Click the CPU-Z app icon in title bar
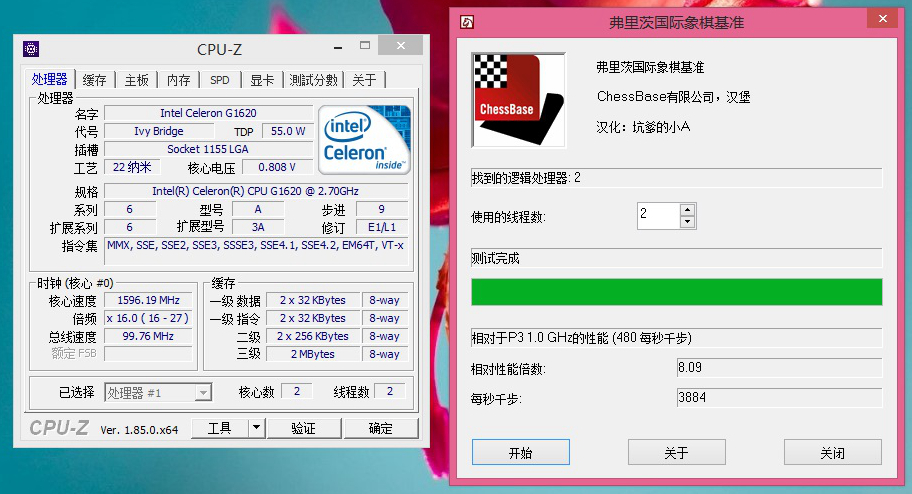 click(x=31, y=49)
